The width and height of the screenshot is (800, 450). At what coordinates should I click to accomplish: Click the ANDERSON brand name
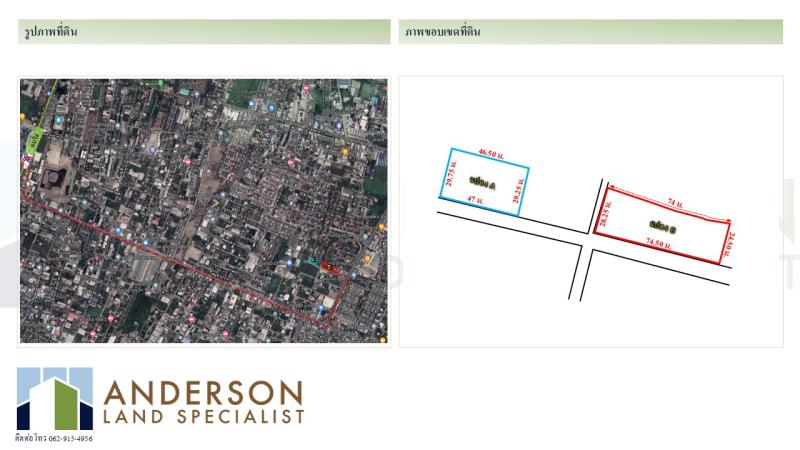pos(204,392)
